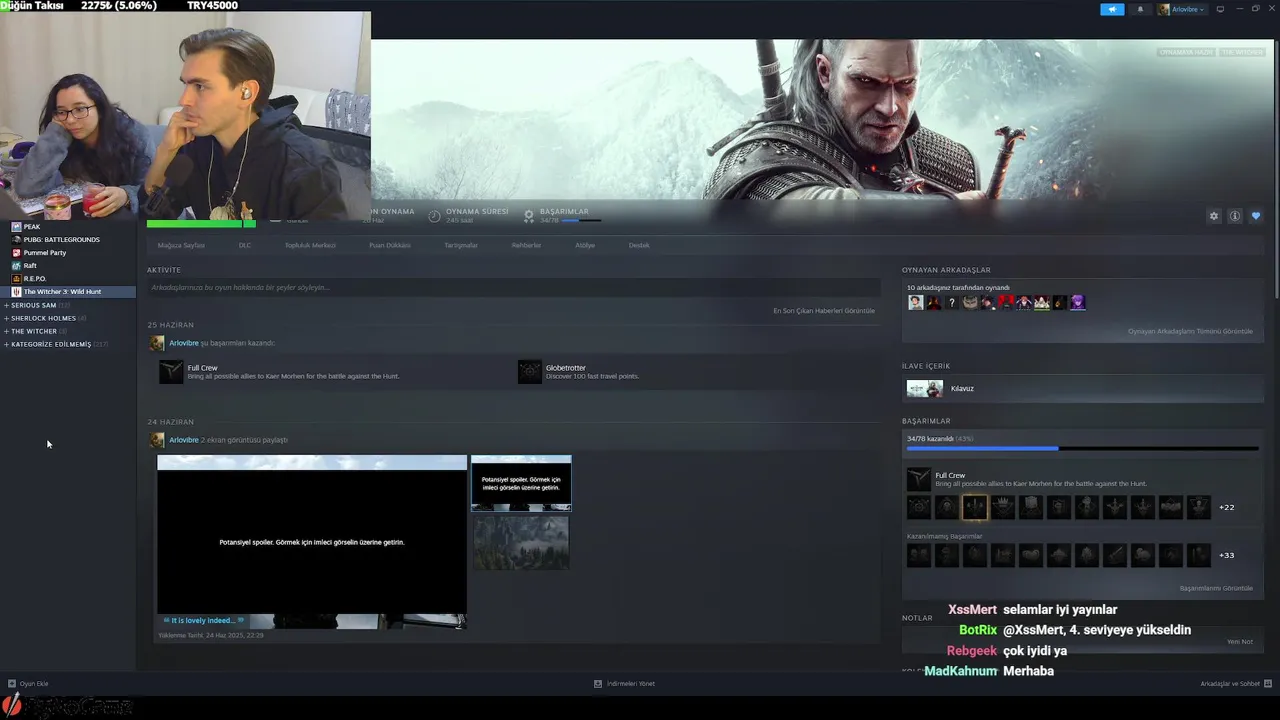This screenshot has height=720, width=1280.
Task: Click the THE WITCHER collection tag on banner
Action: click(1242, 52)
